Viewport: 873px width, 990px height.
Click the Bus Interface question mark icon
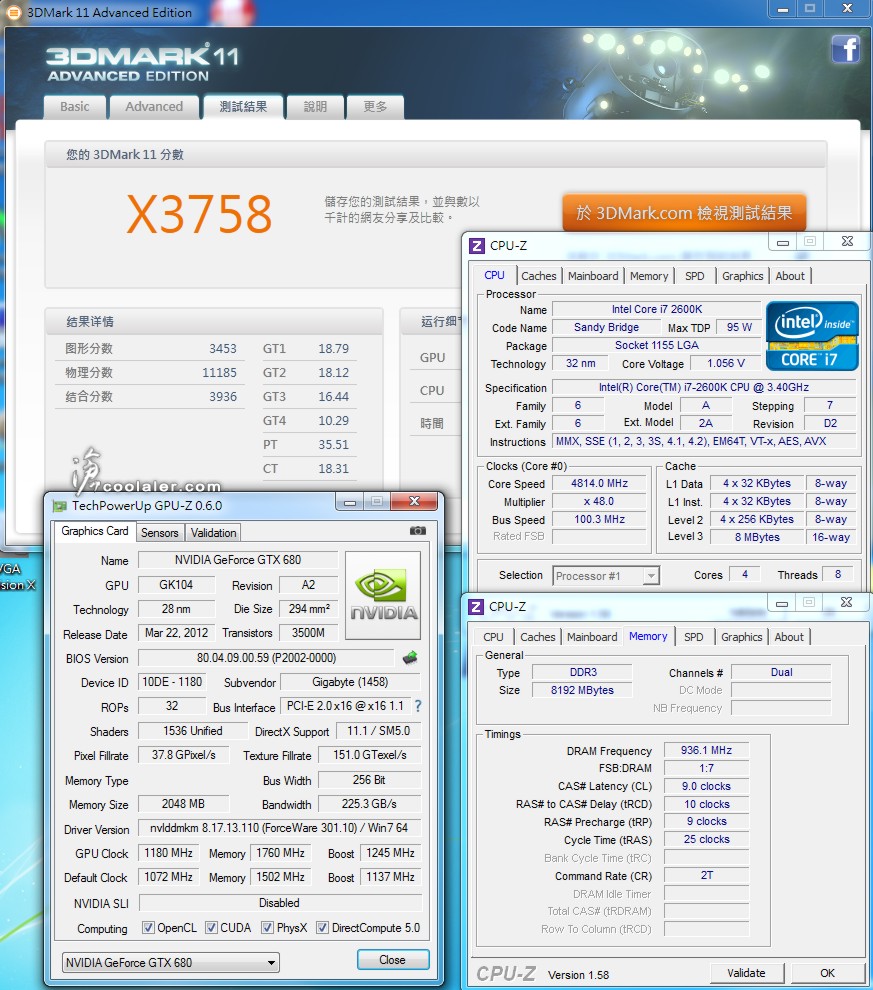pyautogui.click(x=418, y=706)
